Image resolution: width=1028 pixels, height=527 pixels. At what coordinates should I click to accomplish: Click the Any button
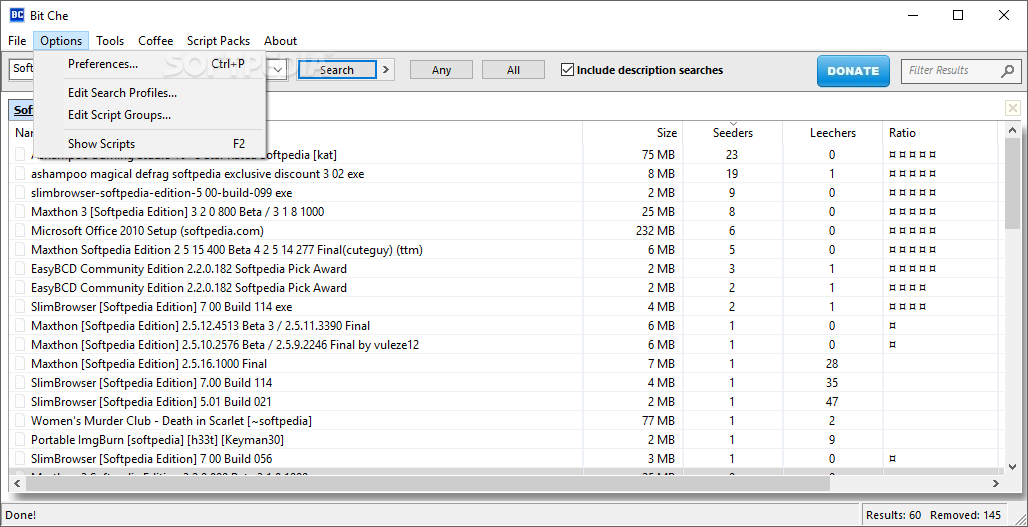(441, 70)
